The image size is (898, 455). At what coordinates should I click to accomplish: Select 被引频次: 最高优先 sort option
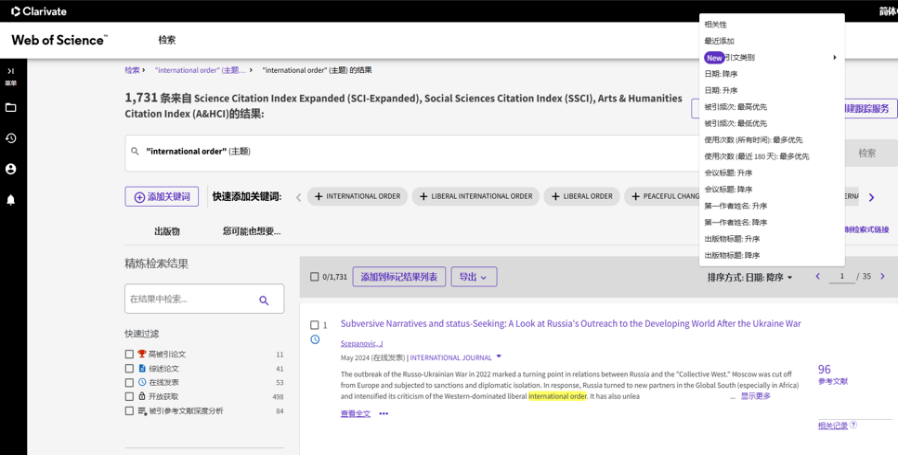coord(735,107)
